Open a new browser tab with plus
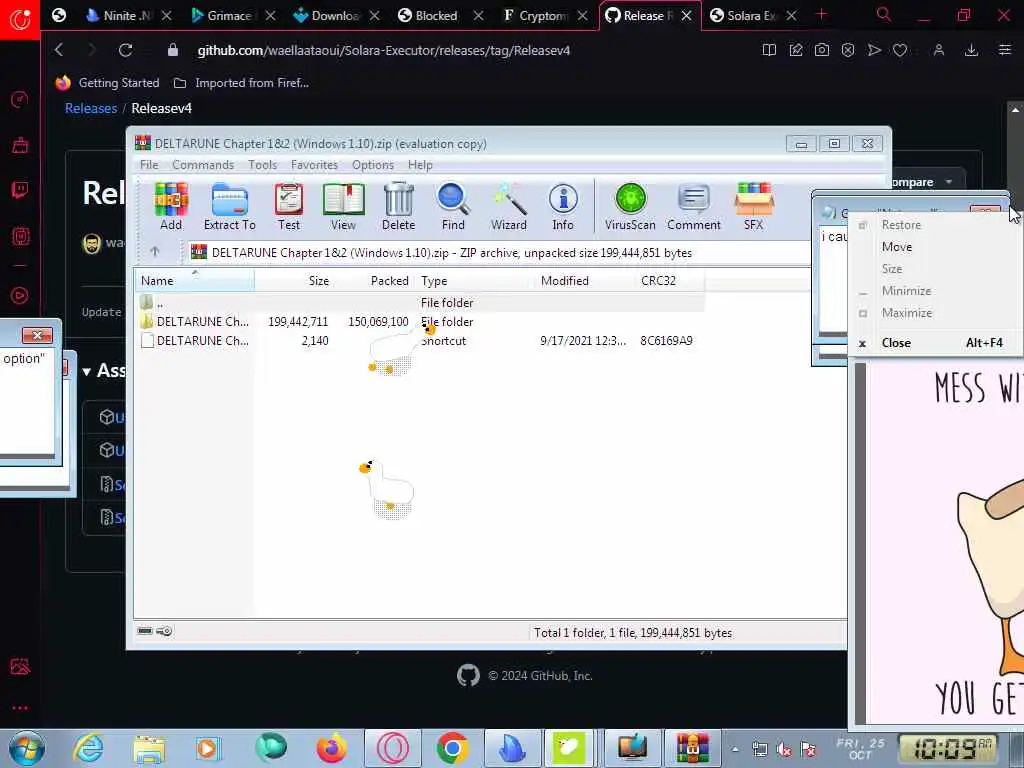Screen dimensions: 1024x768 [822, 15]
